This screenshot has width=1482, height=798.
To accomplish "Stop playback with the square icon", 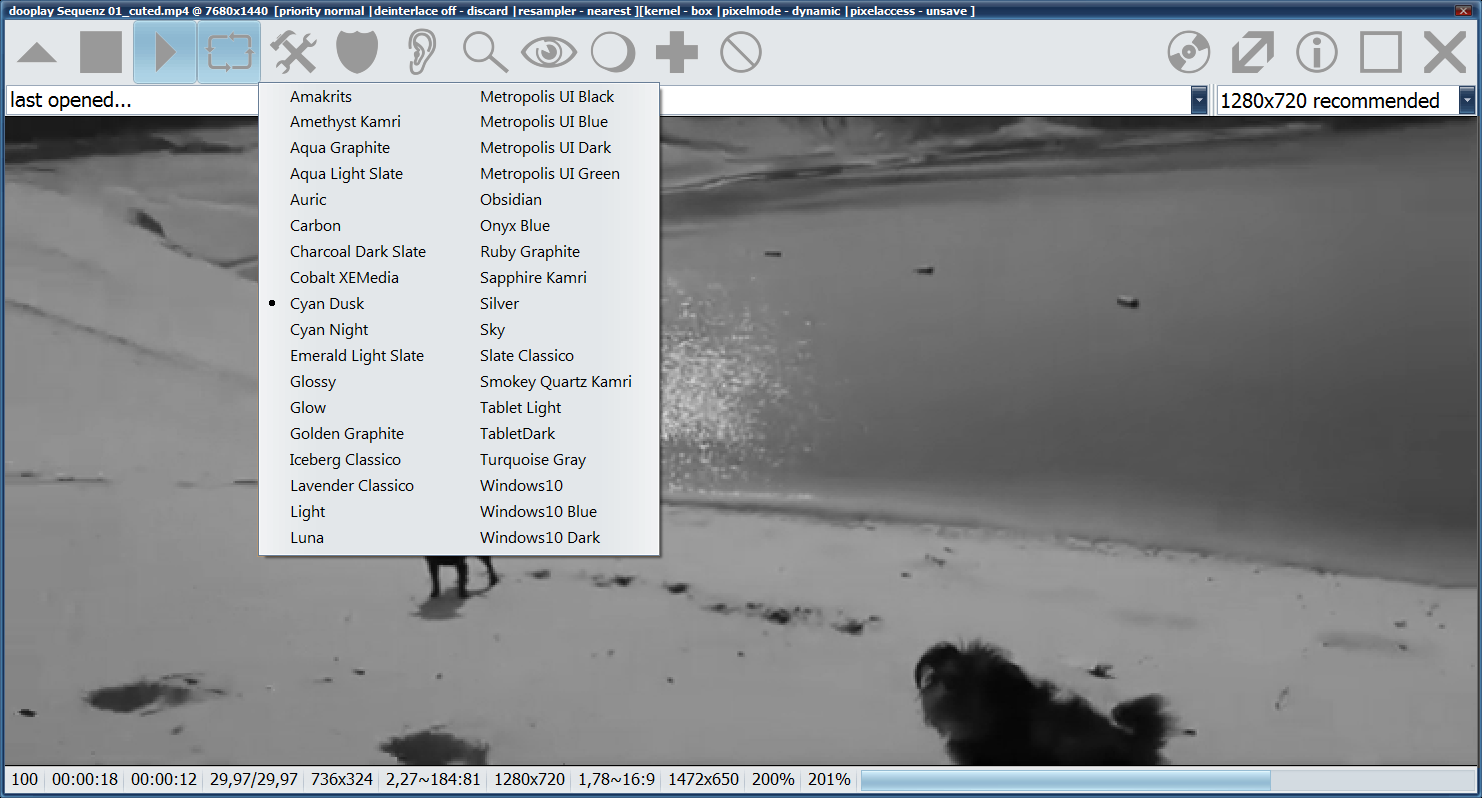I will 101,52.
